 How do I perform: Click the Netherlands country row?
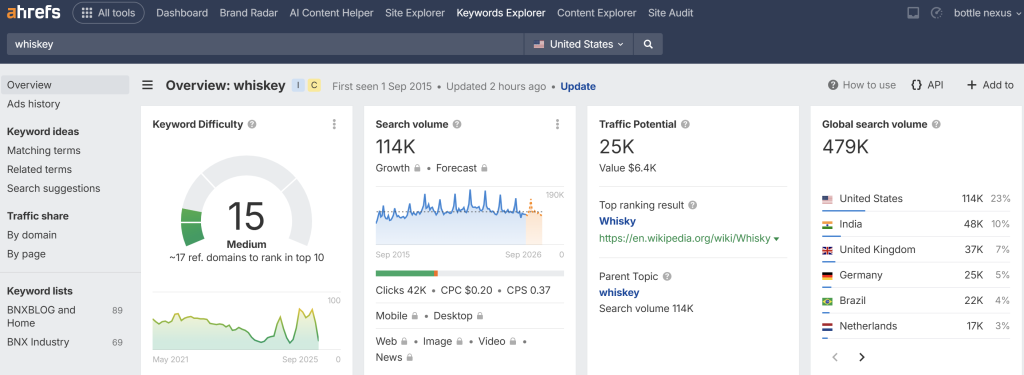pyautogui.click(x=916, y=326)
